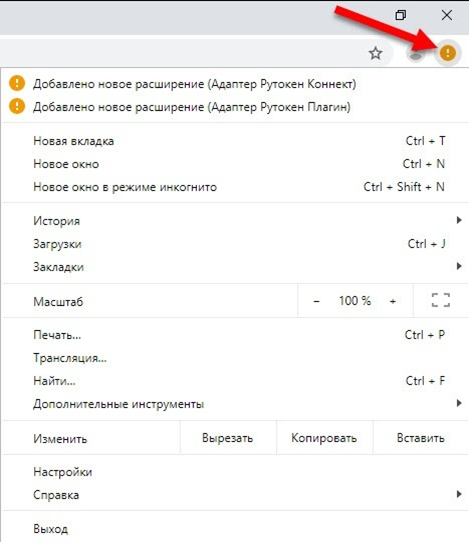Click the restore window button
469x542 pixels.
pyautogui.click(x=401, y=15)
